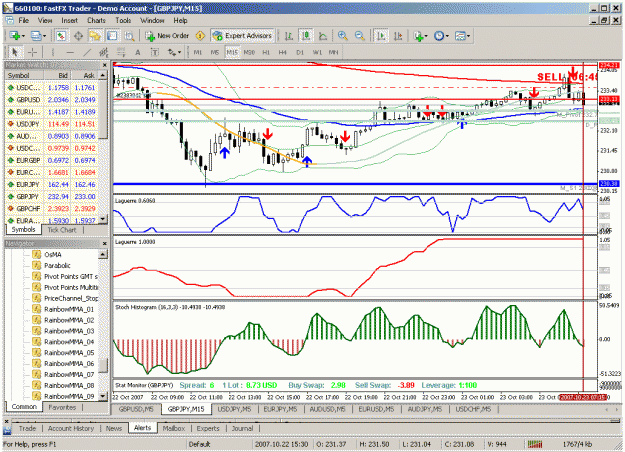Click the Default profile in status bar
625x452 pixels.
pos(199,444)
